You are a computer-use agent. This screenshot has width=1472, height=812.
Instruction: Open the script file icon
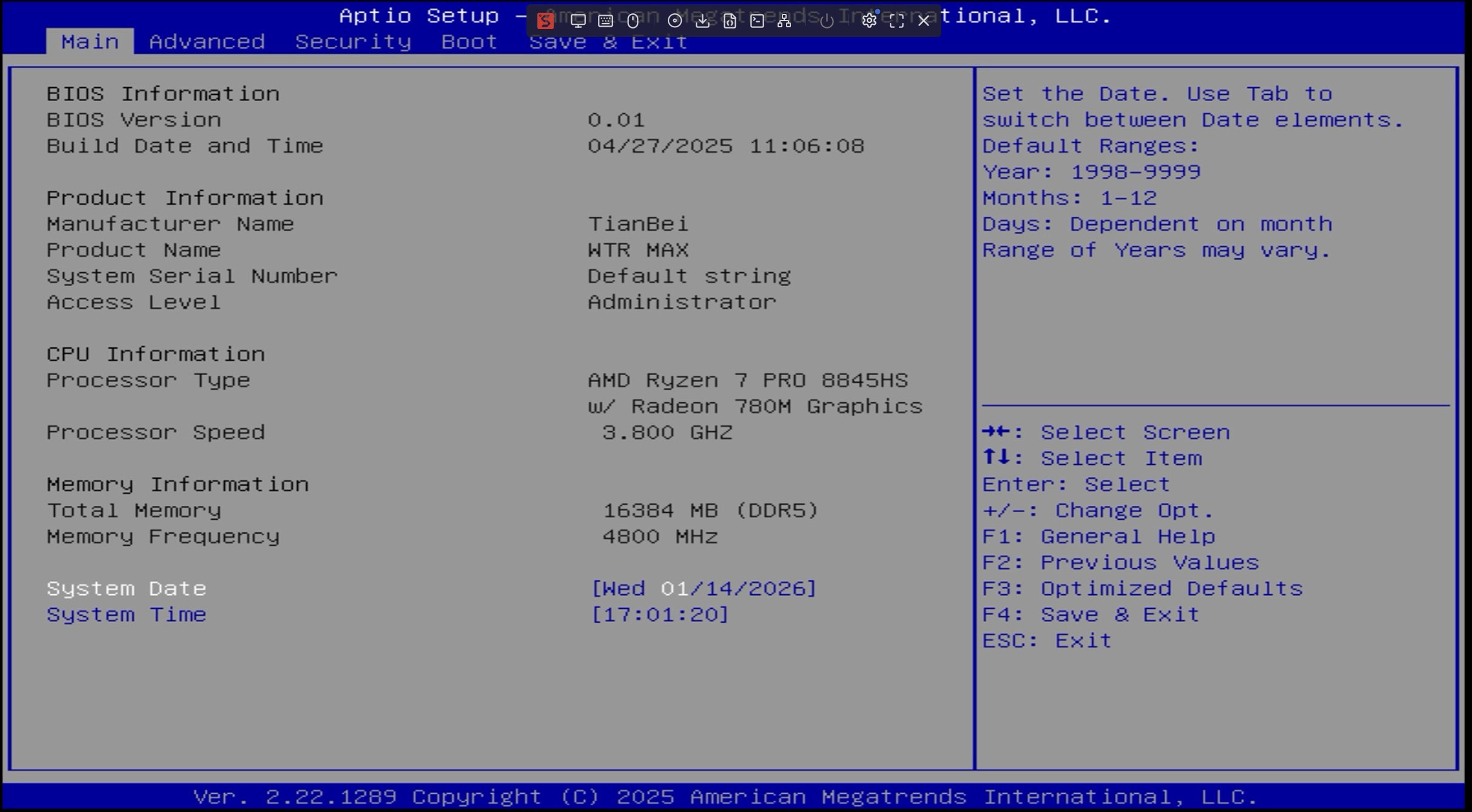pos(730,21)
